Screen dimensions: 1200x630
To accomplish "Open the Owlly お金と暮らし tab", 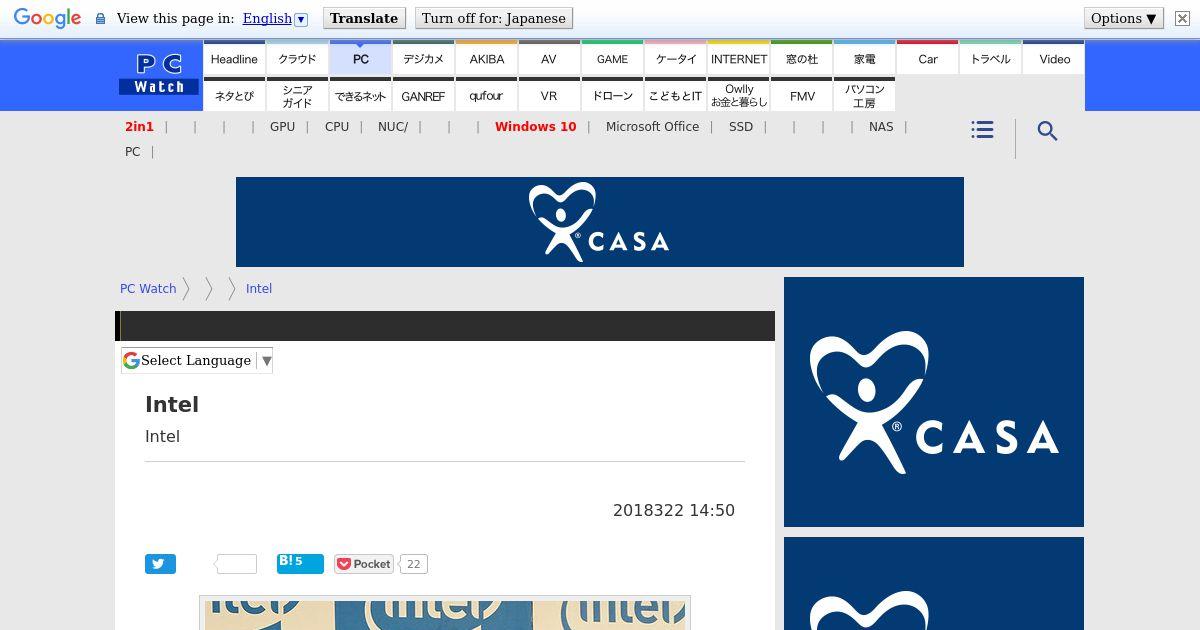I will click(738, 96).
